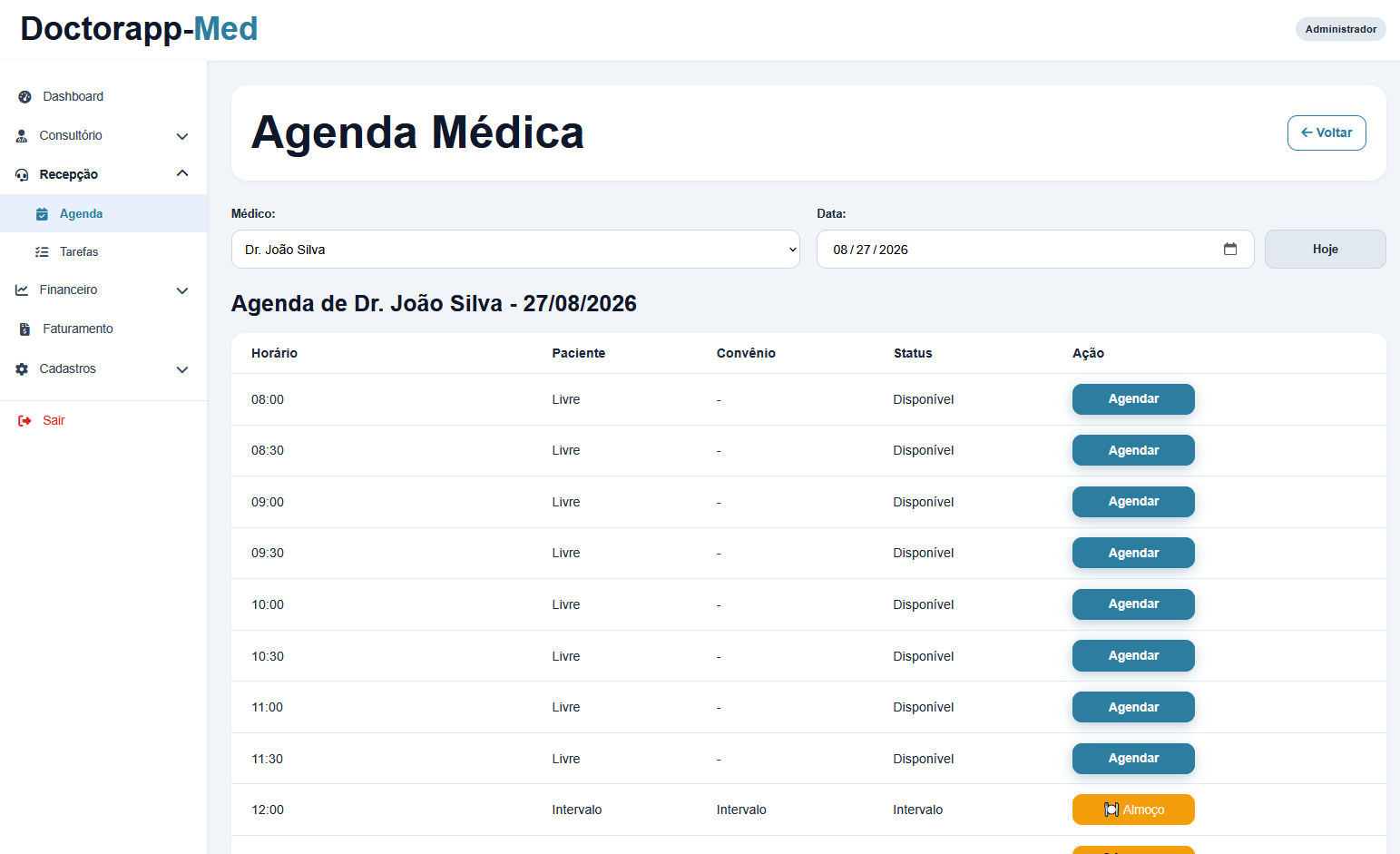Click the Recepção headset icon

pyautogui.click(x=22, y=175)
